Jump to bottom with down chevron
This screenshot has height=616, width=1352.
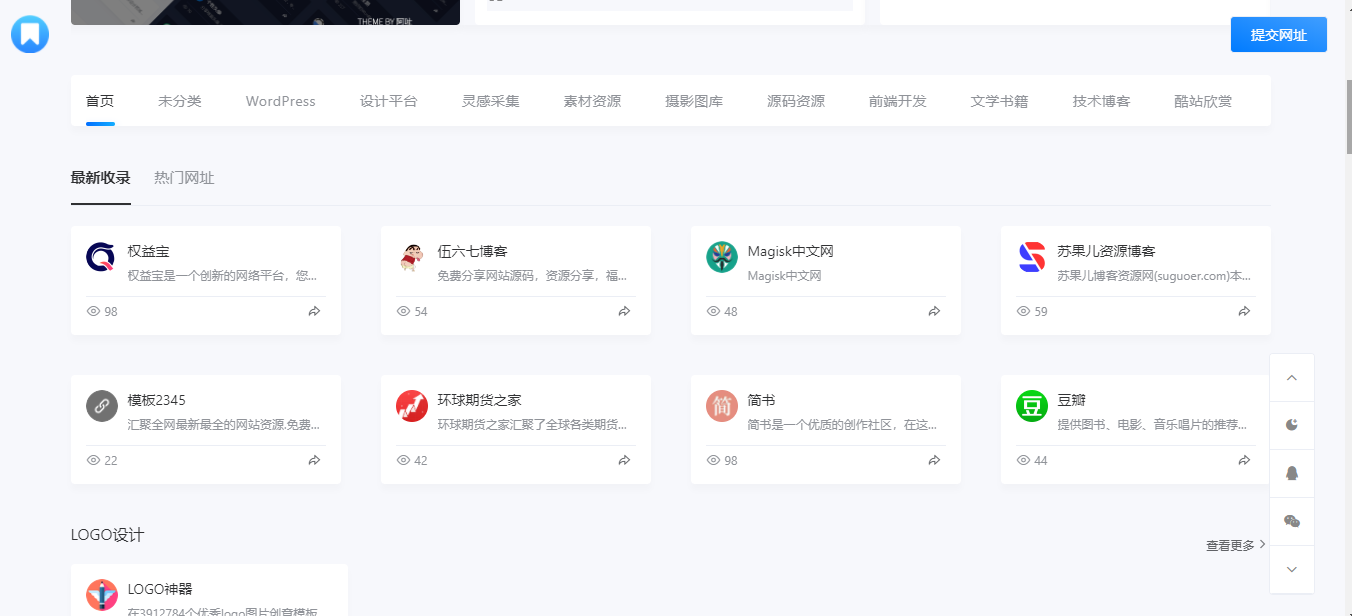[x=1292, y=569]
